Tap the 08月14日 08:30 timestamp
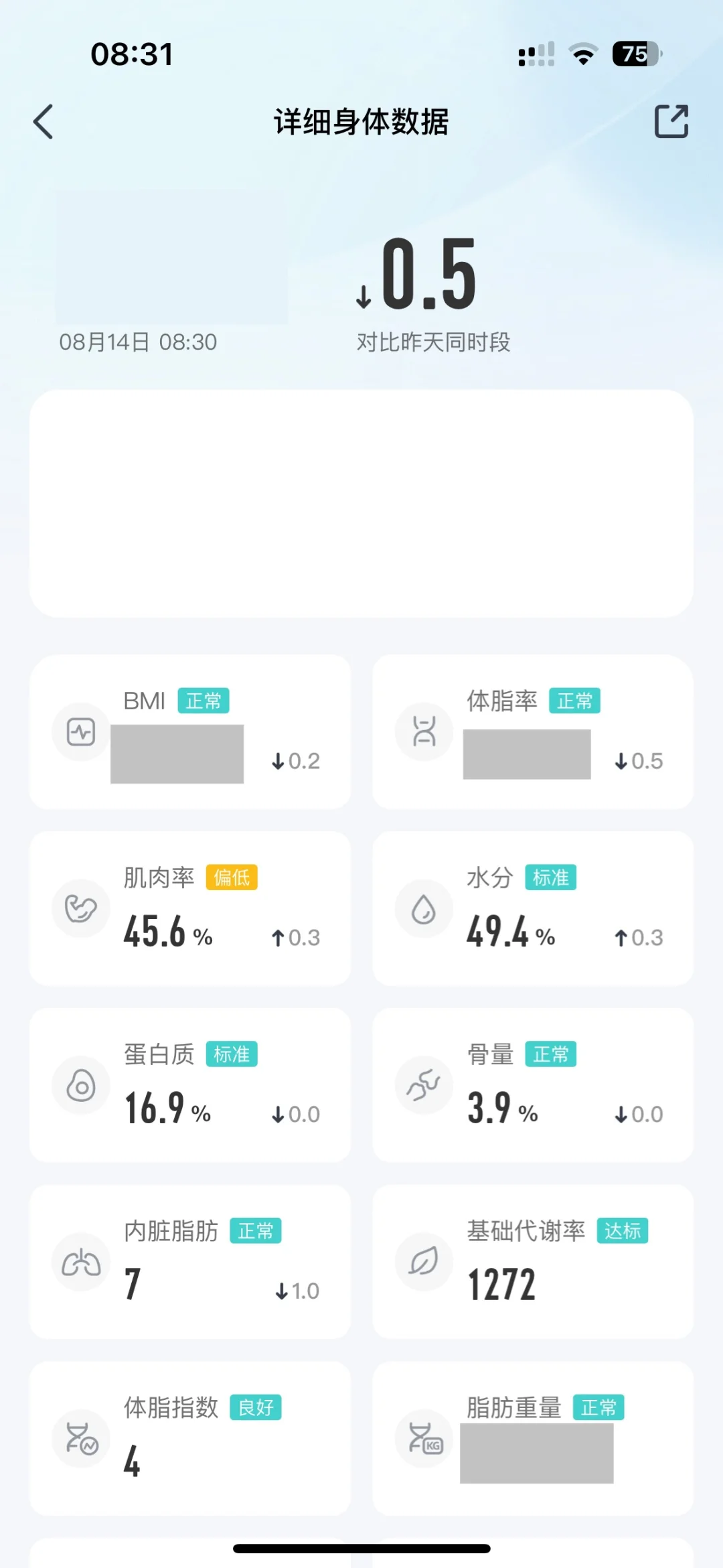This screenshot has height=1568, width=723. 138,342
